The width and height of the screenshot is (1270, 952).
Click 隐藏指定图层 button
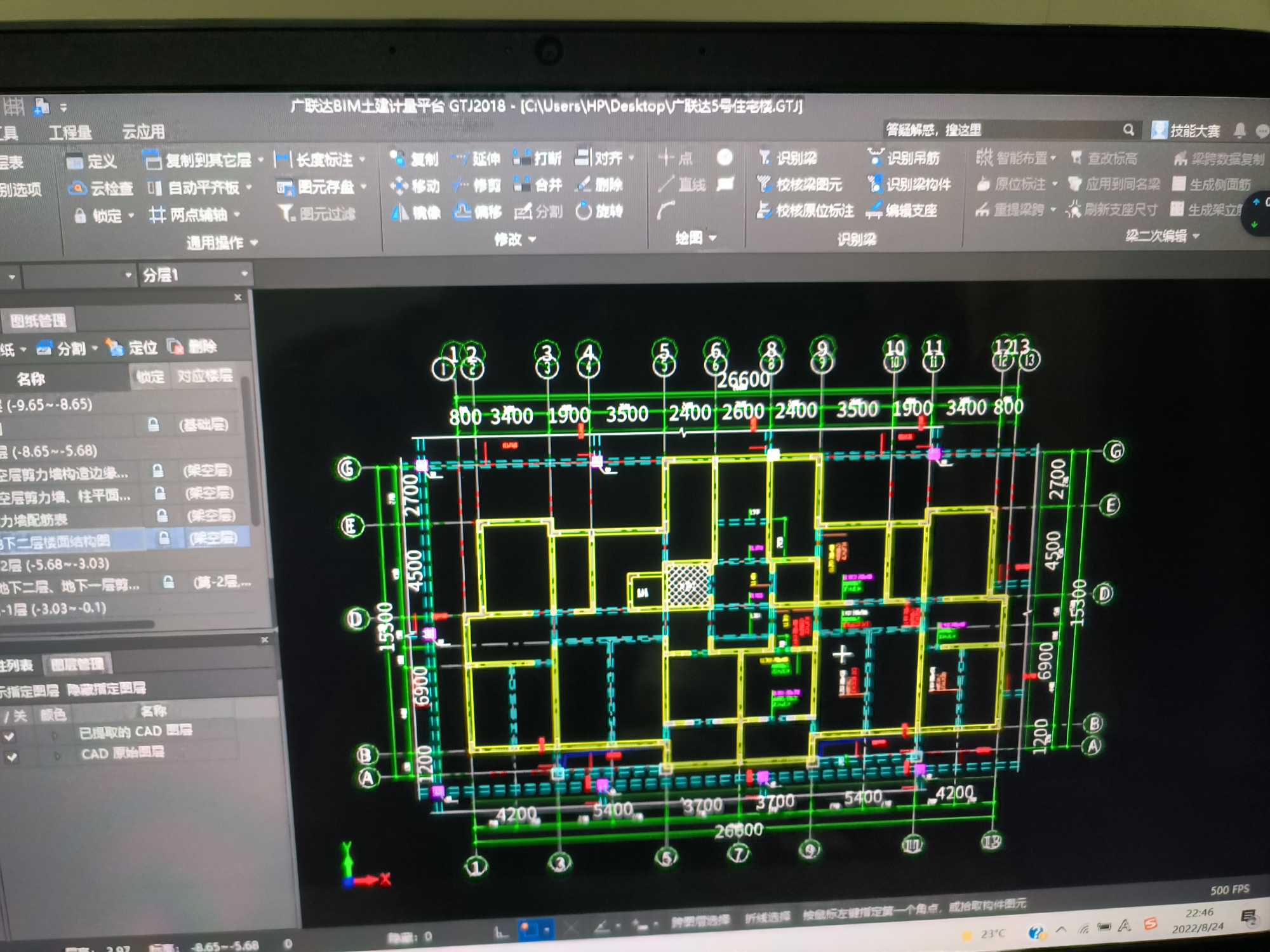pos(106,689)
